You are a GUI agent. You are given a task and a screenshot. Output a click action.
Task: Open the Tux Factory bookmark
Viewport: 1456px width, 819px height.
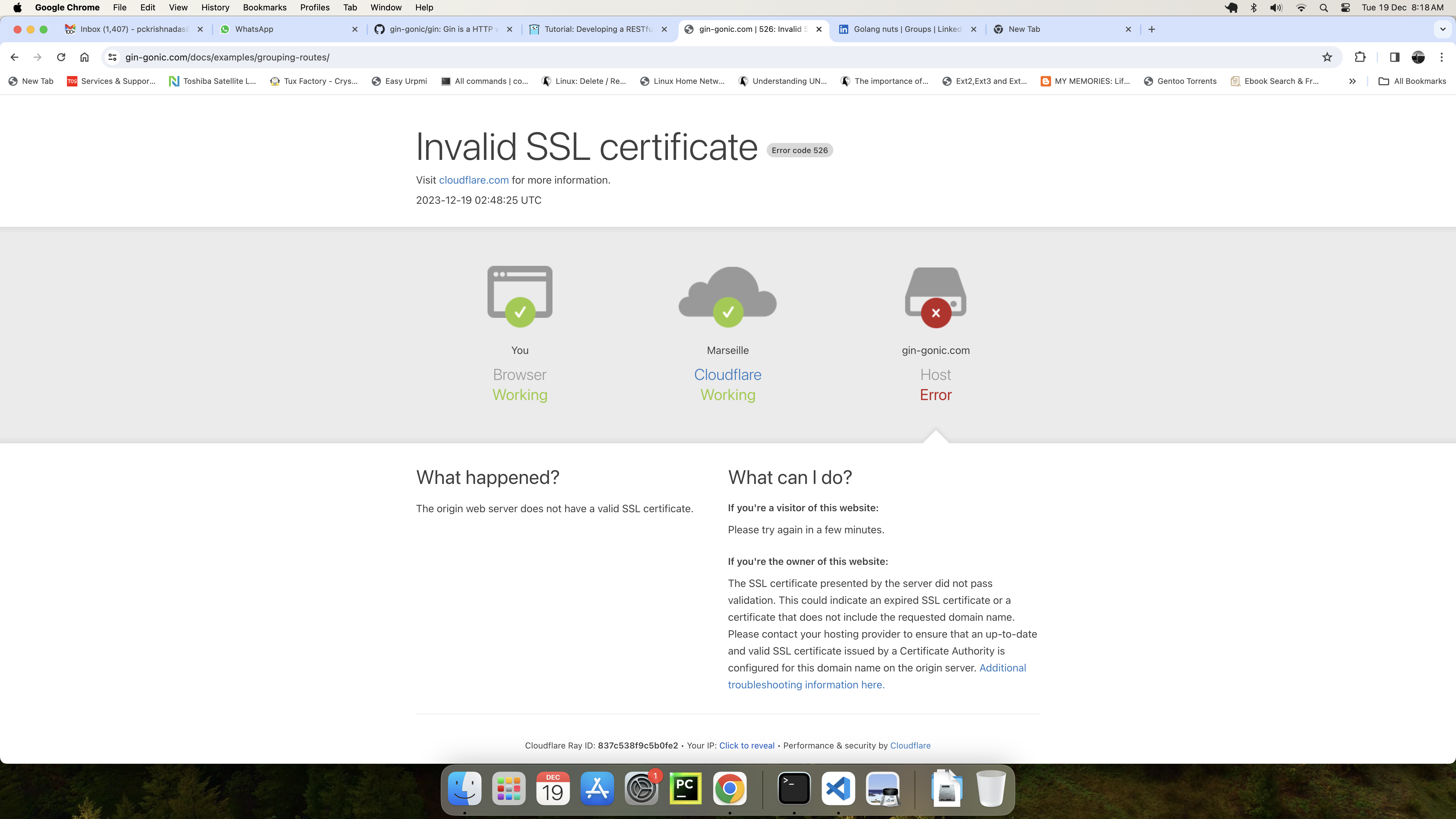(x=314, y=81)
